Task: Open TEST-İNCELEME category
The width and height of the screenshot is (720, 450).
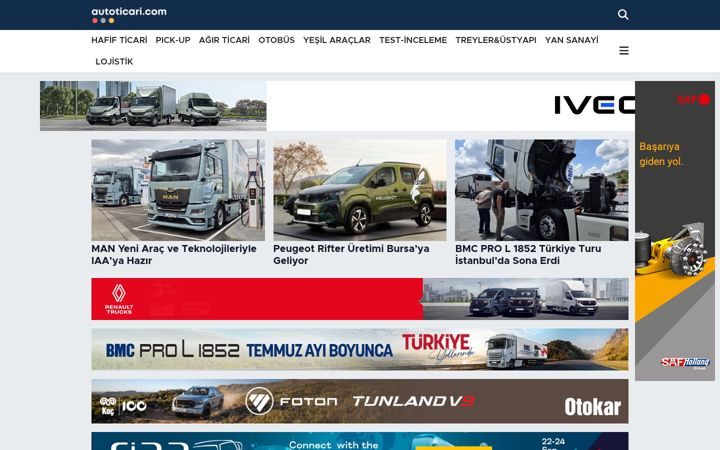Action: (x=413, y=40)
